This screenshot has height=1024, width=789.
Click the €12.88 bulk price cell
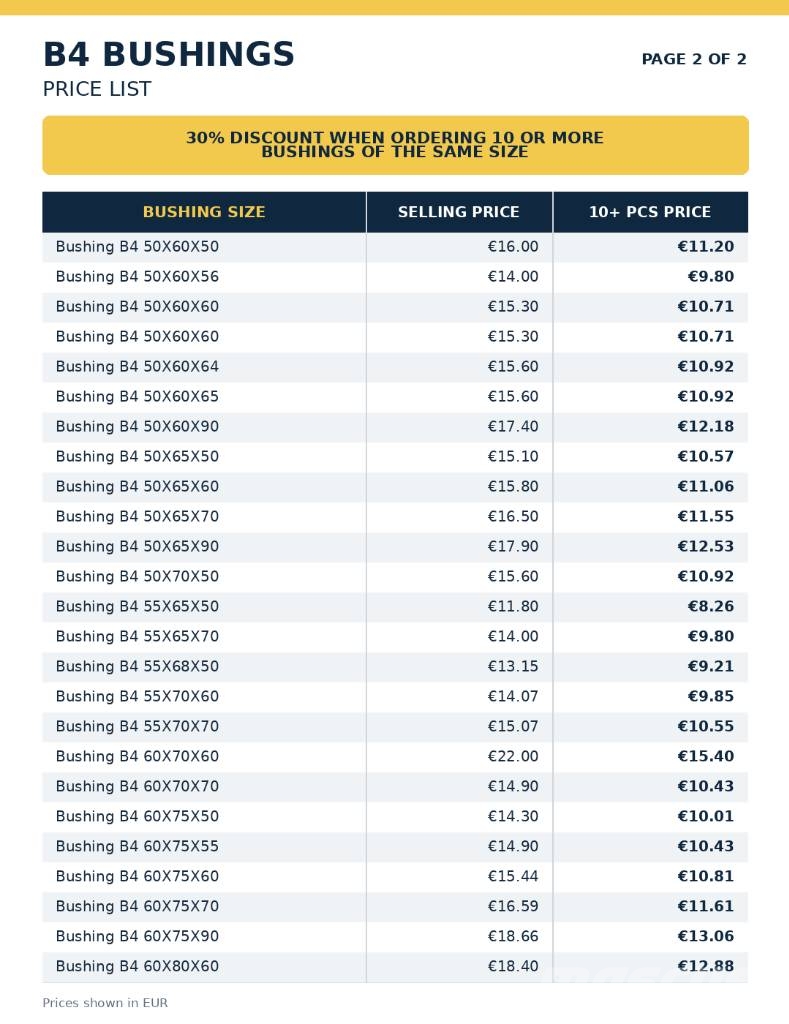pos(705,967)
